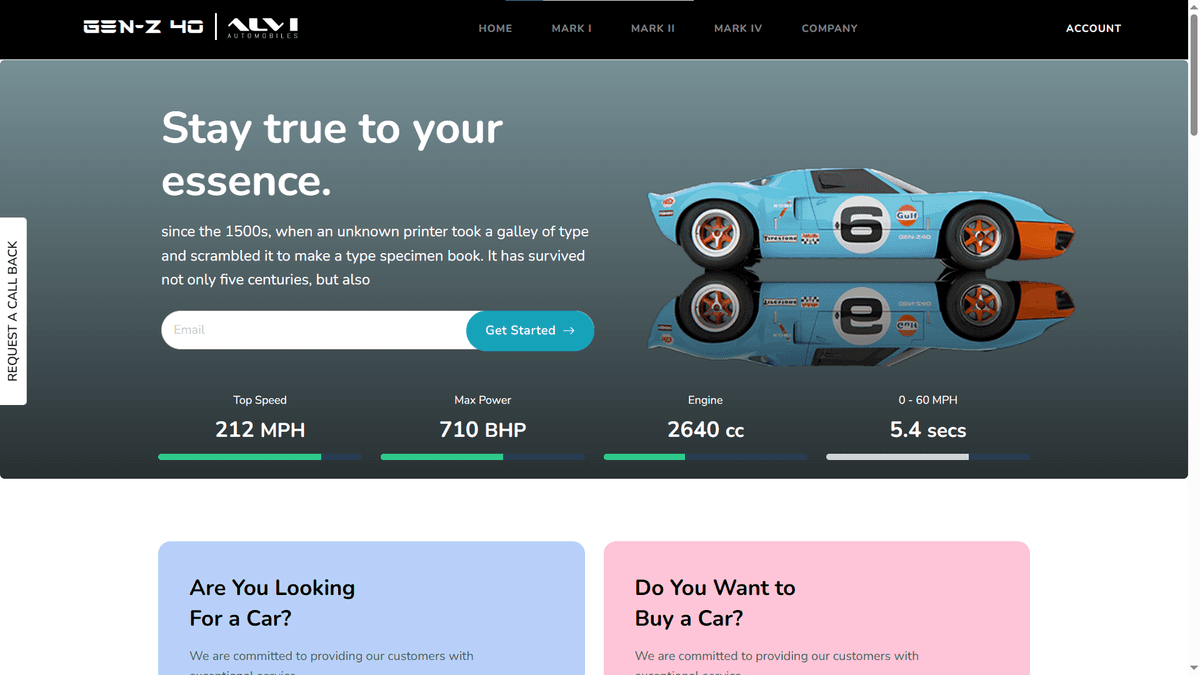Click the "Stay true to your essence" heading
The height and width of the screenshot is (675, 1200).
332,155
